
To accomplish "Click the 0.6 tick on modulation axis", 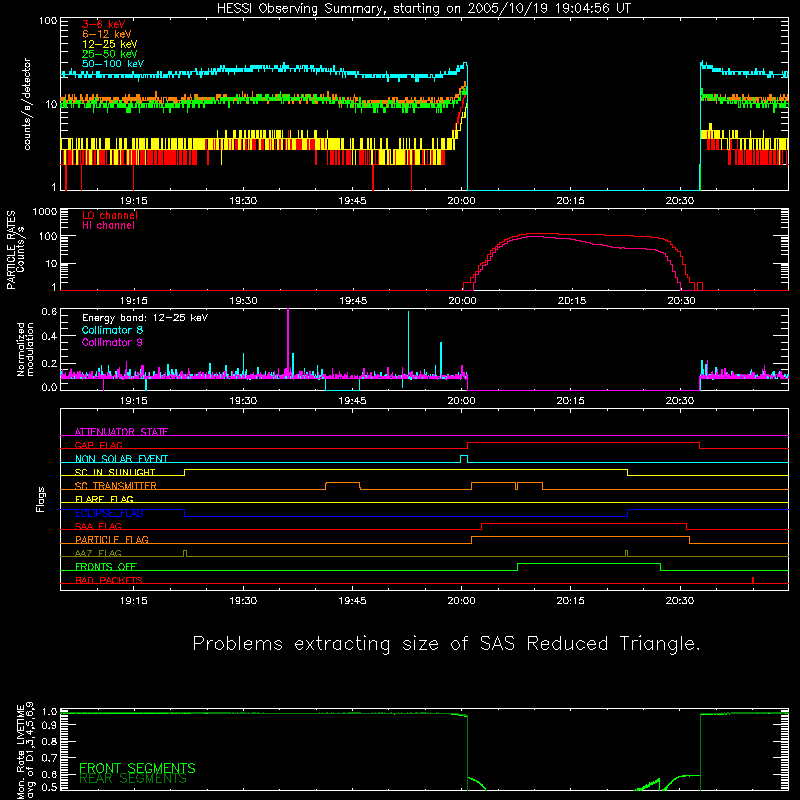I will tap(49, 312).
